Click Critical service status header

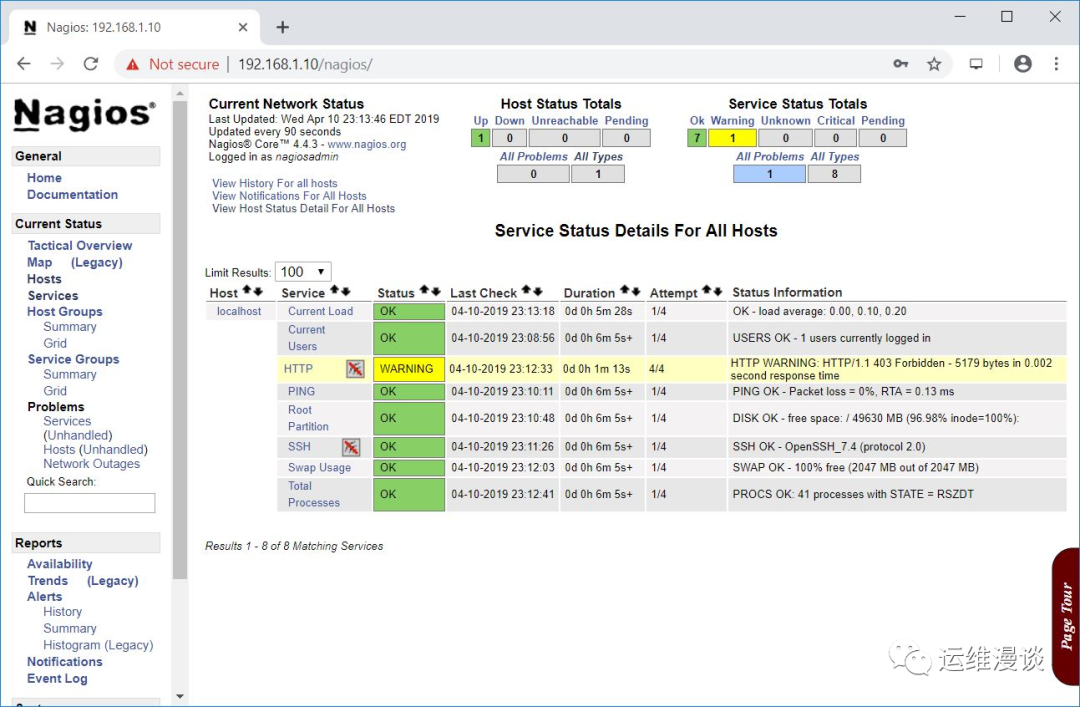tap(835, 121)
